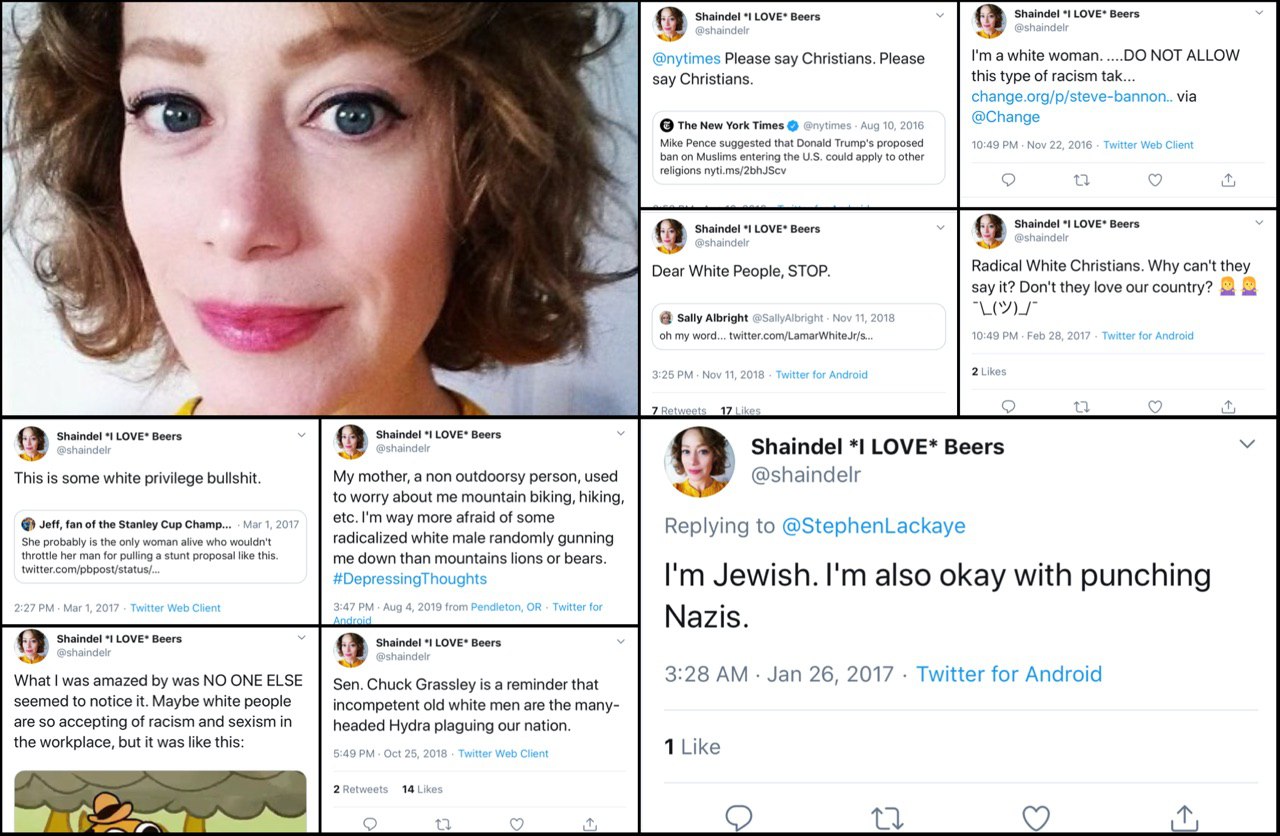Click share icon on "I'm a white woman" tweet
1280x836 pixels.
coord(1228,180)
